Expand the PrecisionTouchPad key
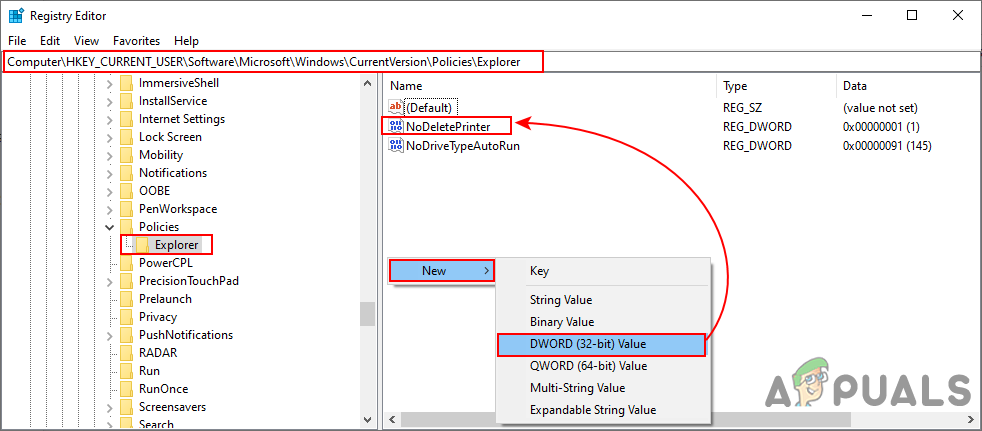This screenshot has height=431, width=982. click(110, 281)
